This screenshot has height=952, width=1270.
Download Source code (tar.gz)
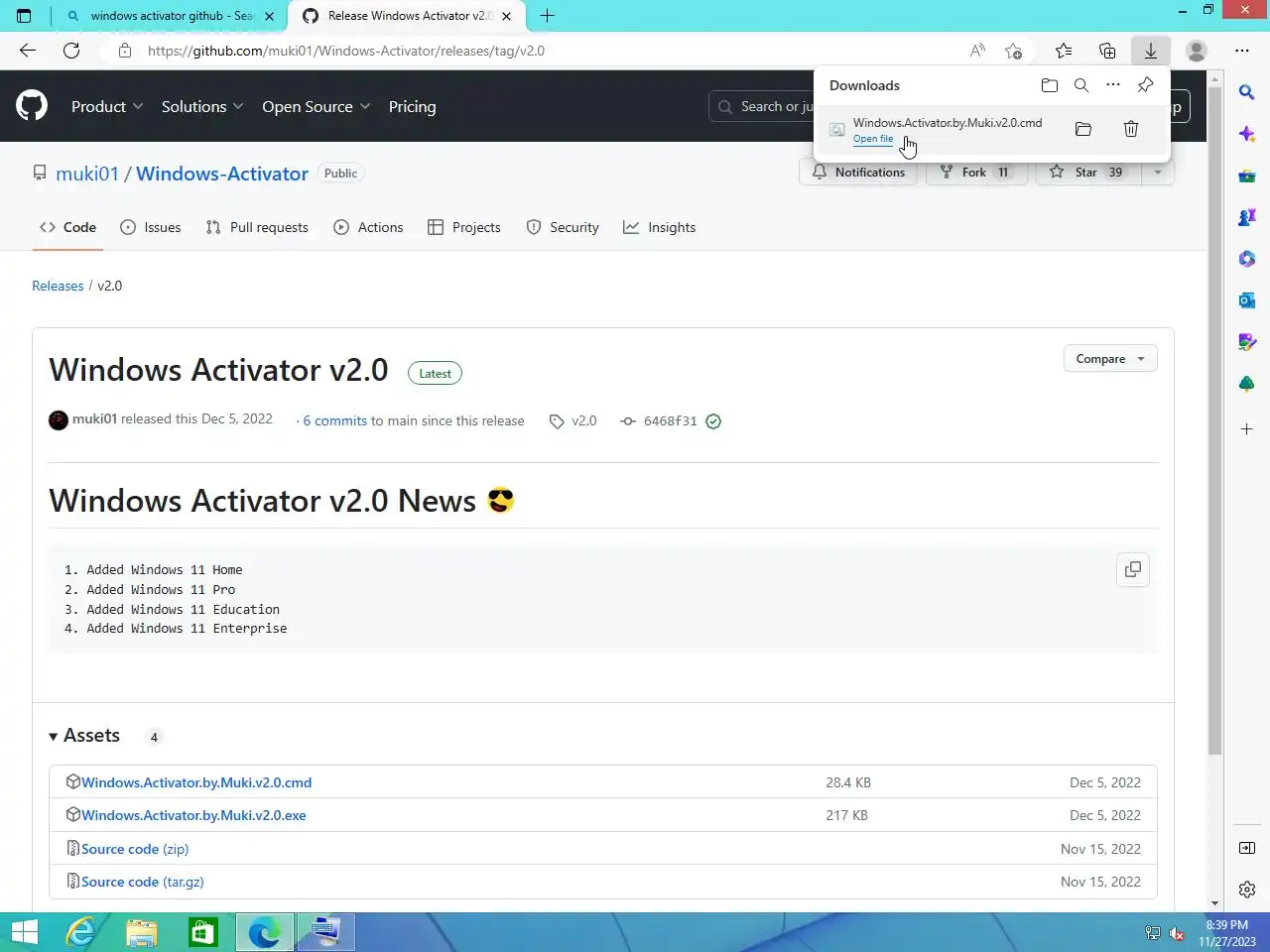[x=143, y=882]
